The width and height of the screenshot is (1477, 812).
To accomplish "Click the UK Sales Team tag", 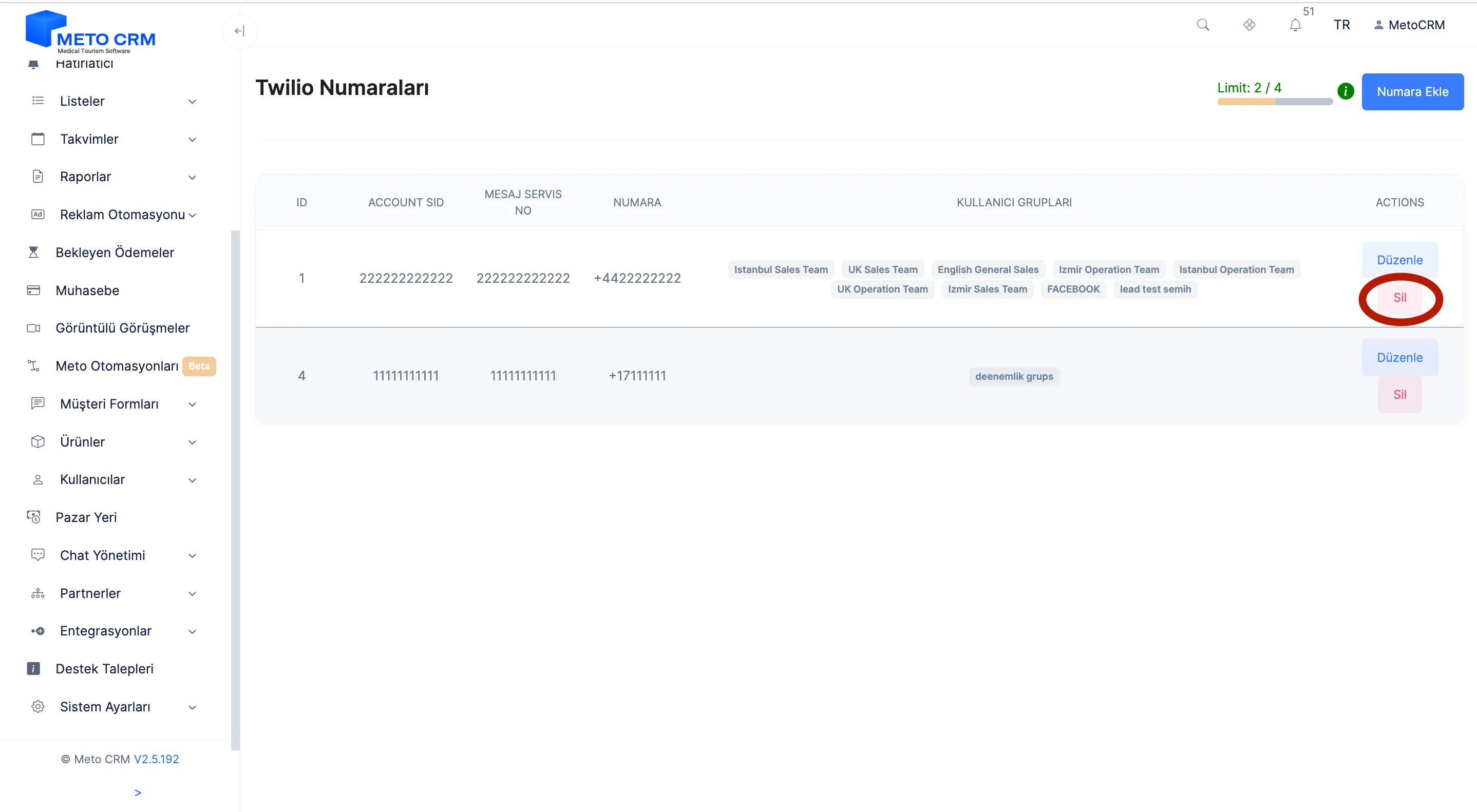I will 882,269.
